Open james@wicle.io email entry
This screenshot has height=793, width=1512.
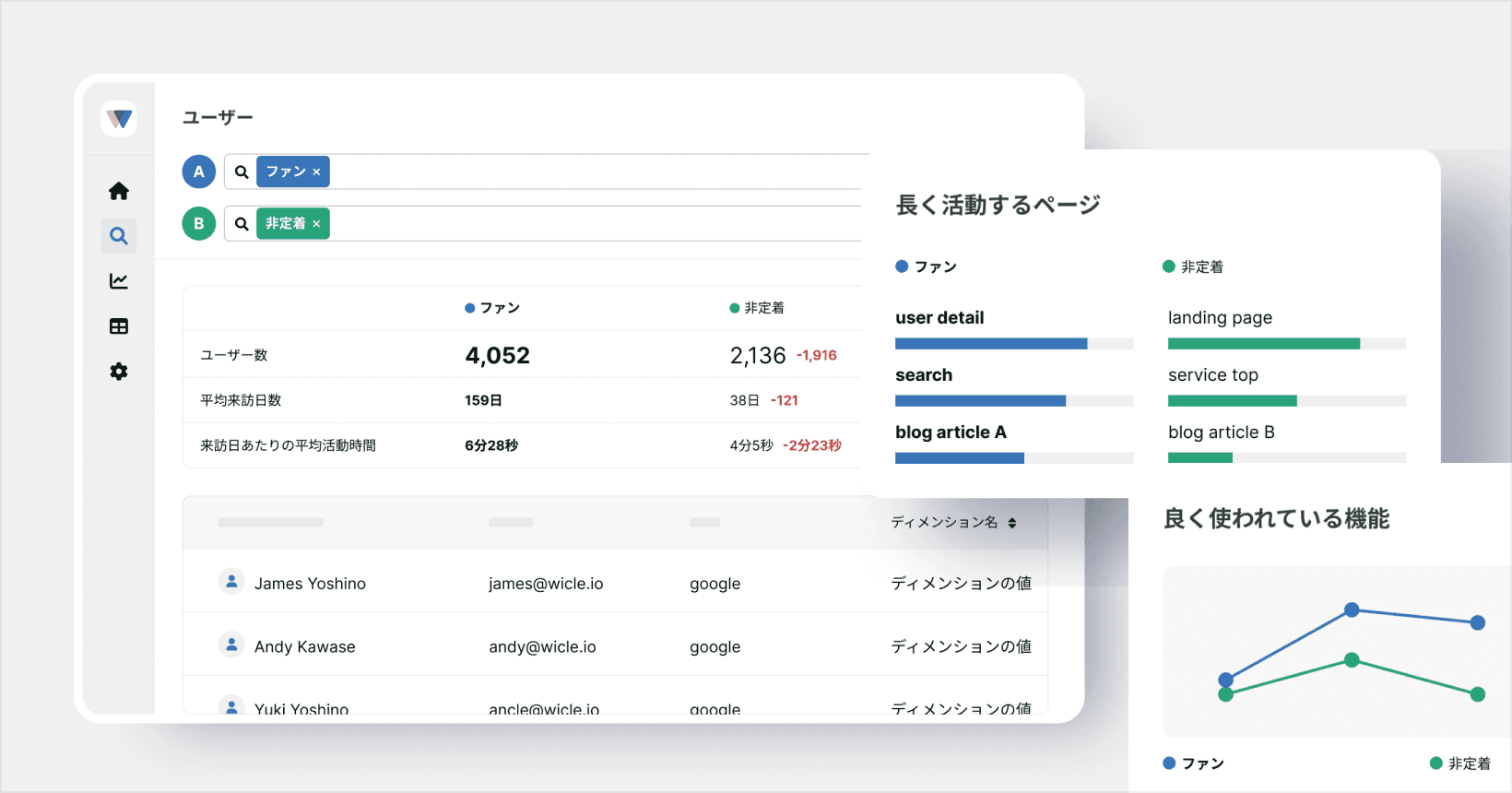[546, 584]
